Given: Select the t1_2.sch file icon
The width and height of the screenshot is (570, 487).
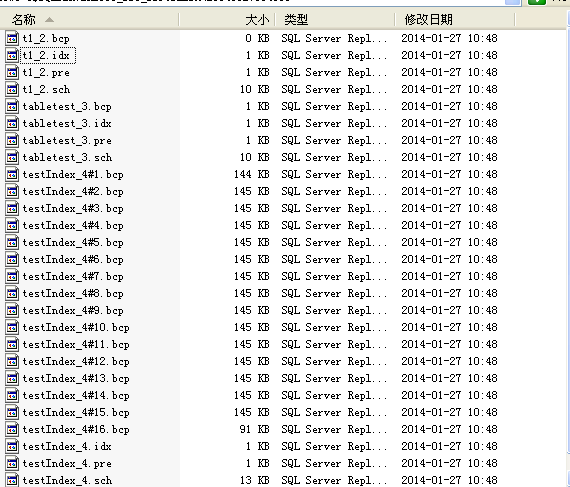Looking at the screenshot, I should point(12,89).
